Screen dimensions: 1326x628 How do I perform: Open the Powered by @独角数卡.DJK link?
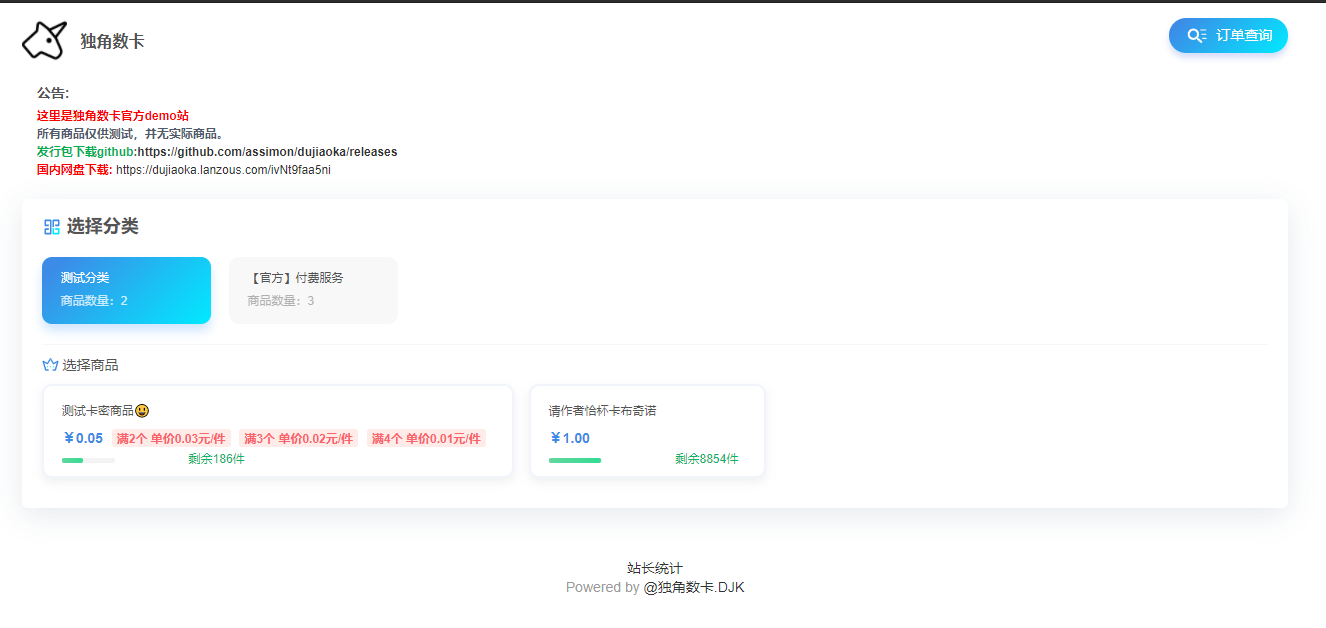[694, 588]
